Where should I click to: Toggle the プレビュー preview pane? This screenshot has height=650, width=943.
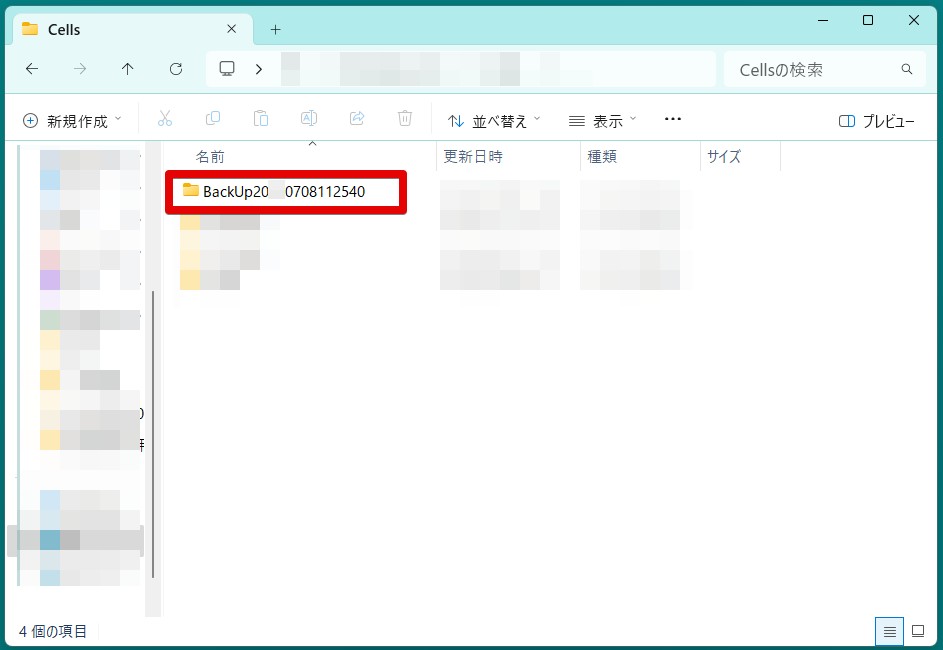click(x=876, y=121)
